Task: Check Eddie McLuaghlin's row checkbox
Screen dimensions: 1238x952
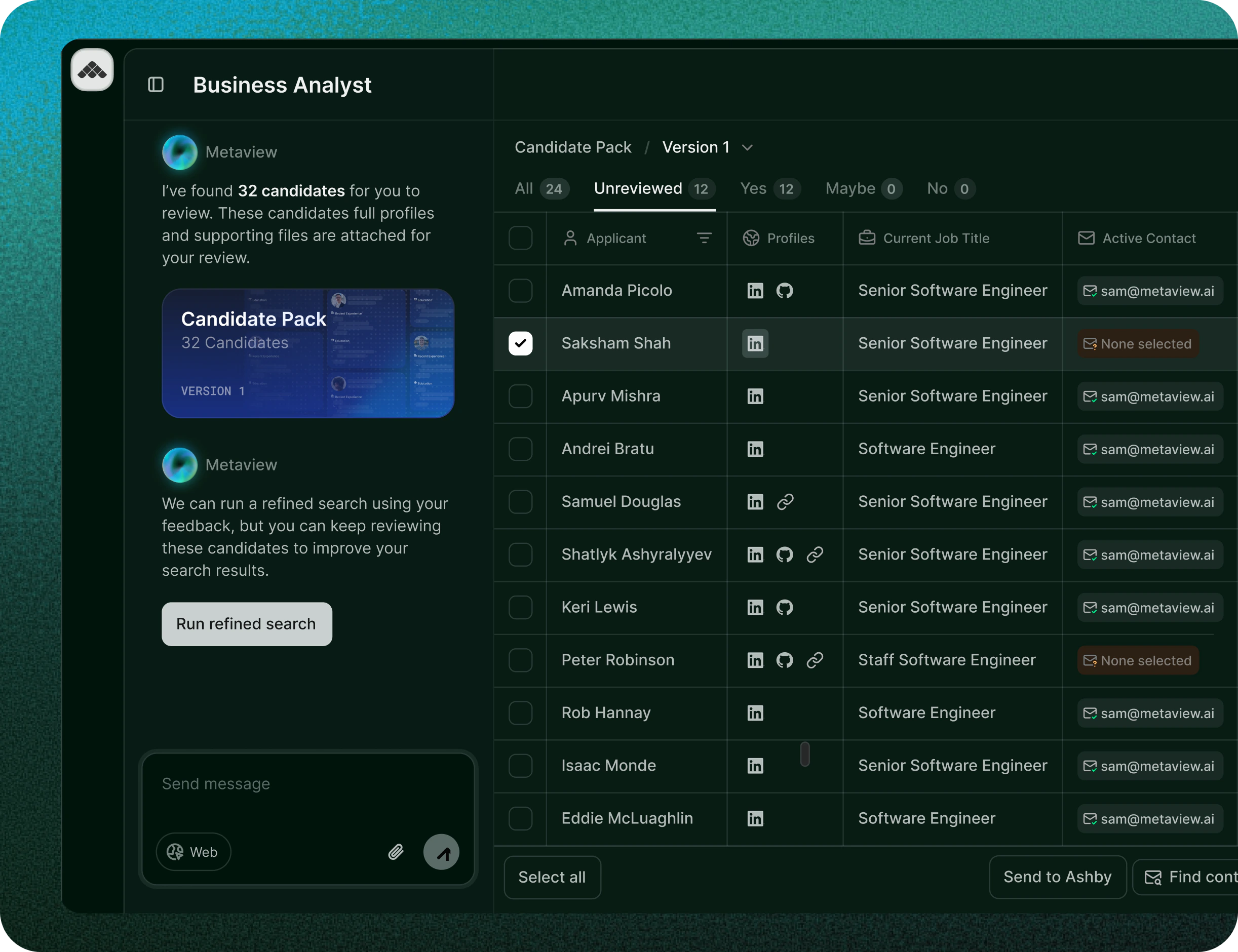Action: point(520,818)
